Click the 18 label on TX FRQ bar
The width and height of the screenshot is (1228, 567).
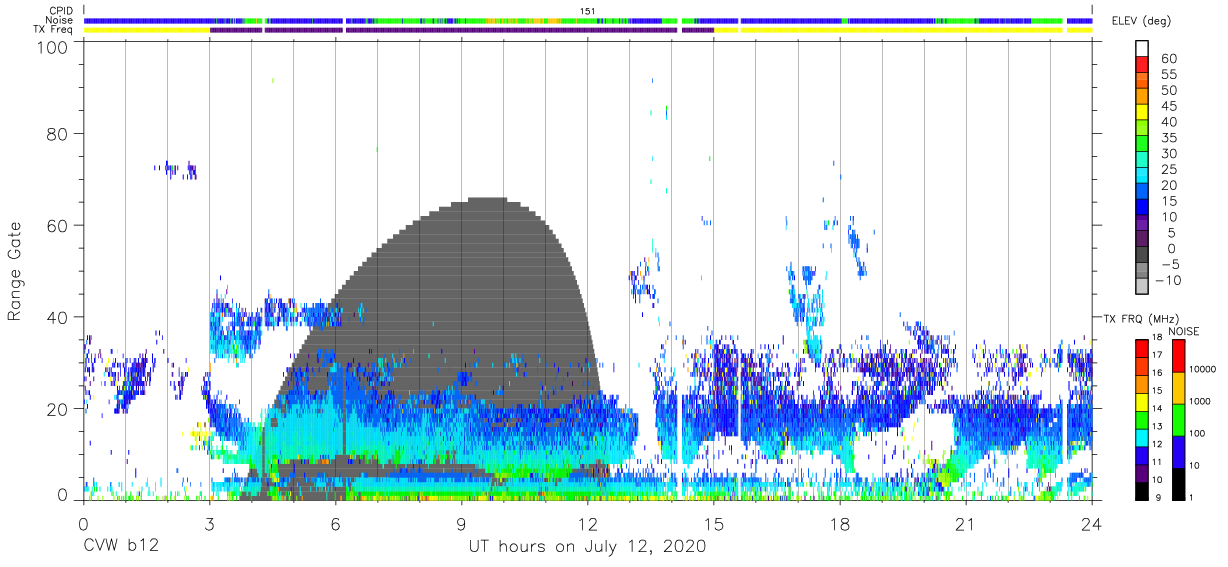1157,337
